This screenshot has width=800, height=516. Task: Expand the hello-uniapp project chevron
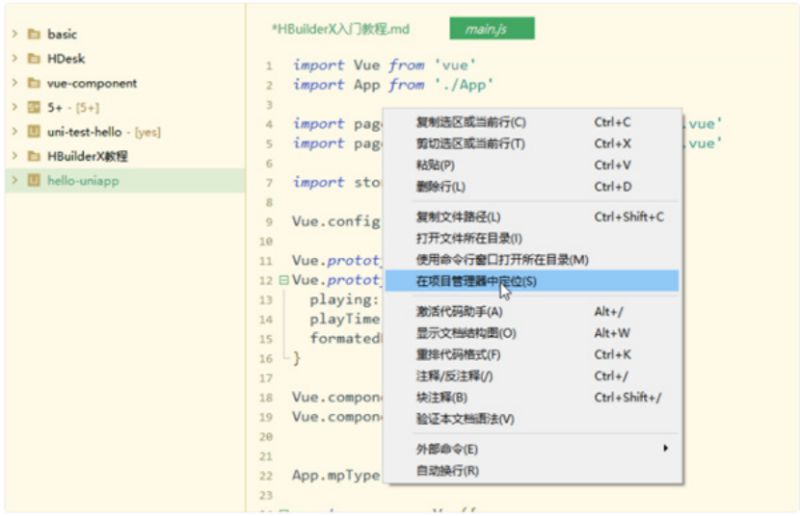click(x=14, y=181)
